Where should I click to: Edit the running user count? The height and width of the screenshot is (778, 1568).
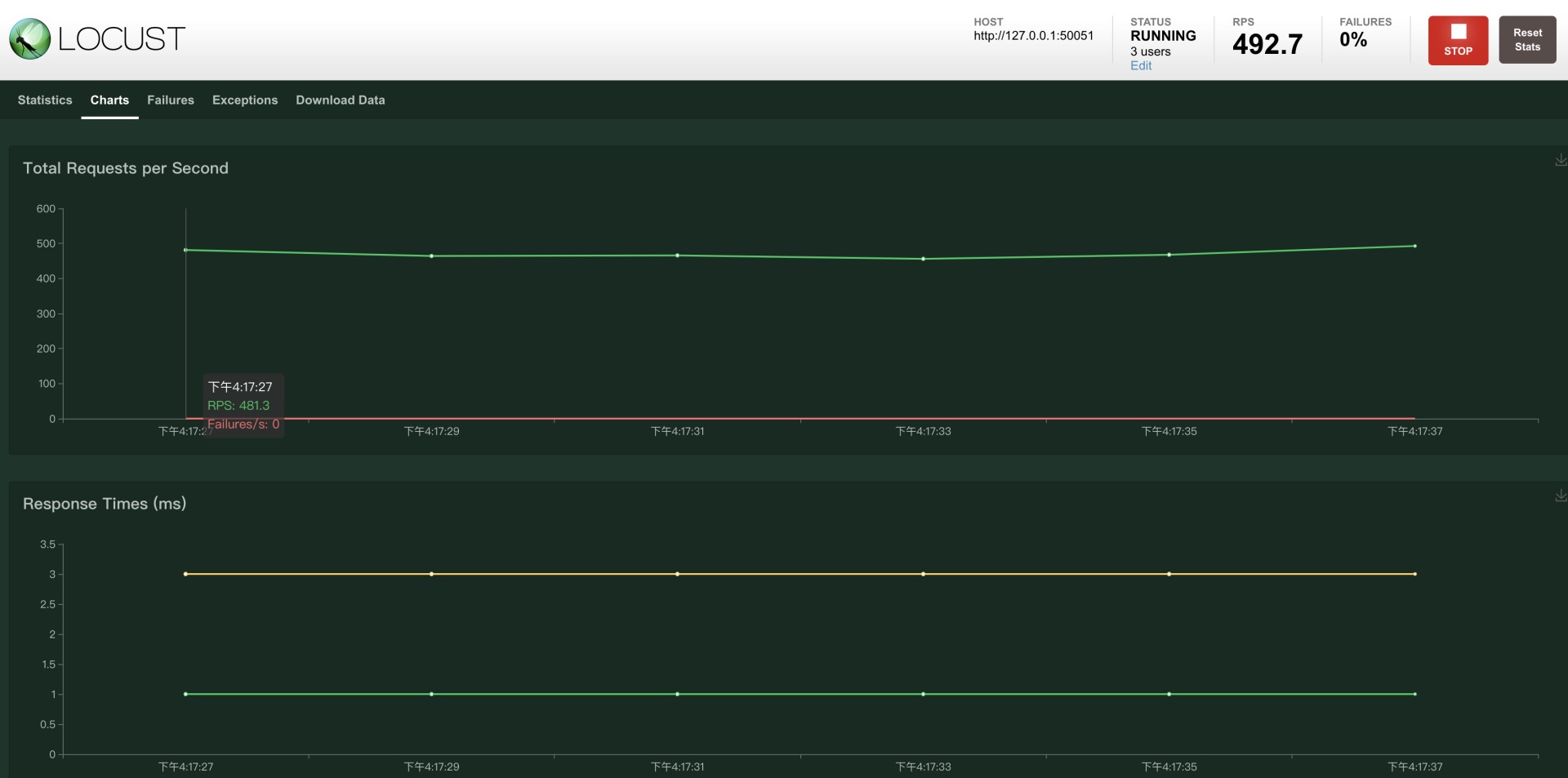pos(1141,66)
